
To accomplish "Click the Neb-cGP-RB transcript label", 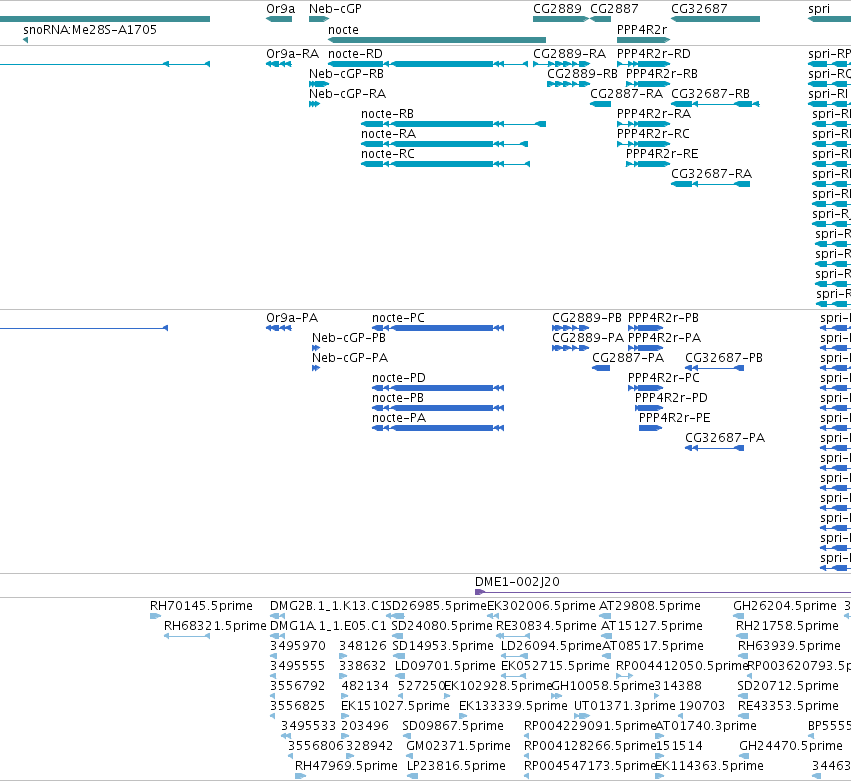I will tap(346, 74).
